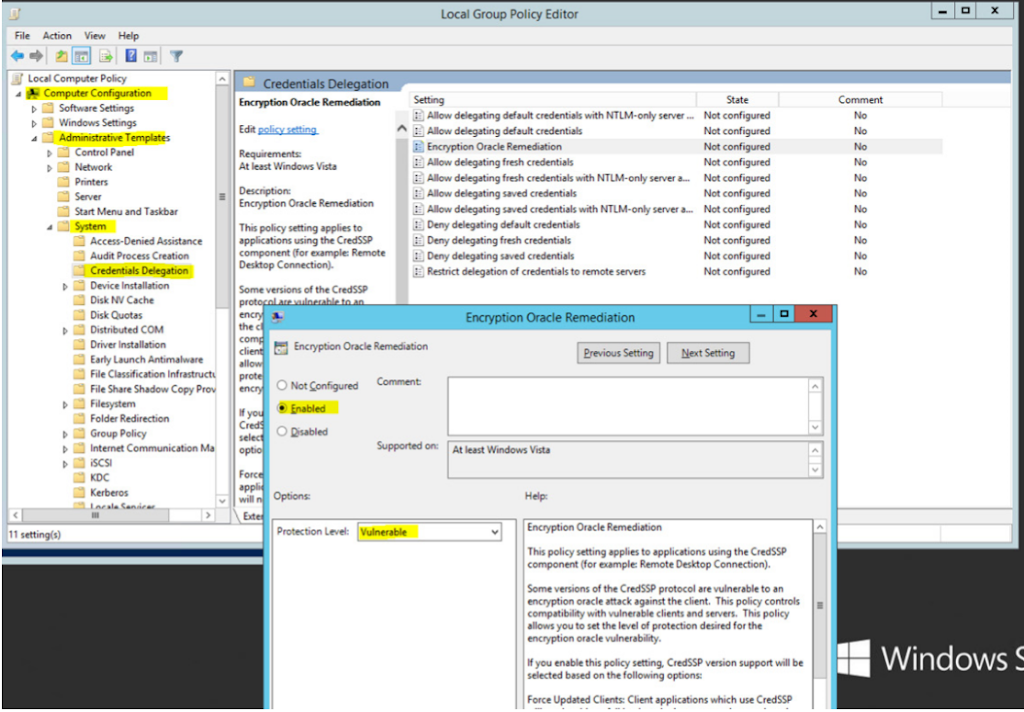The height and width of the screenshot is (712, 1024).
Task: Click the Printers folder icon in tree
Action: pos(63,182)
